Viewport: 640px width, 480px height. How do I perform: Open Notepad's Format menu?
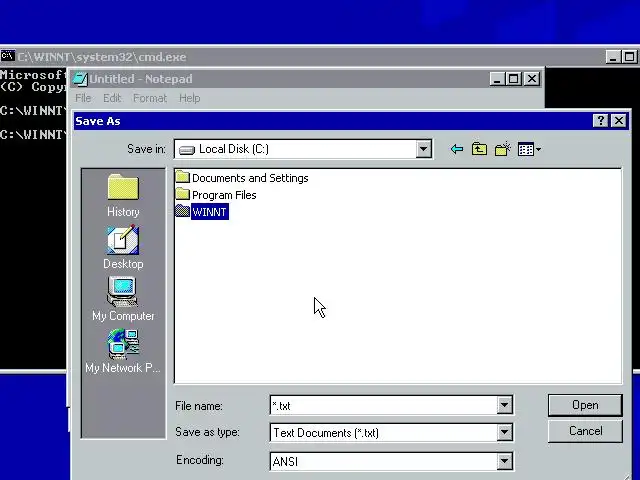pos(150,98)
